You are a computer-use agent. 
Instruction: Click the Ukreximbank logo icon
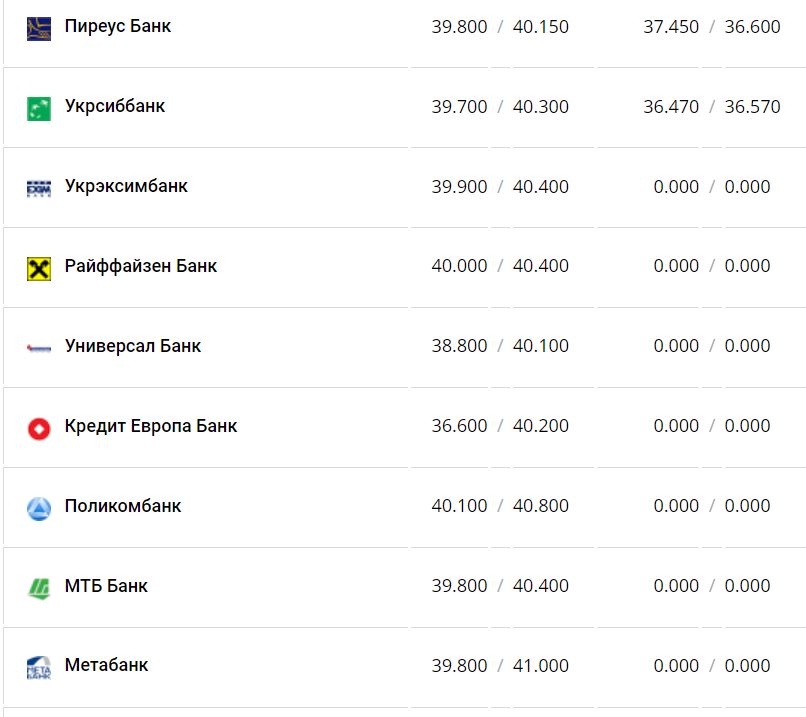(x=39, y=188)
